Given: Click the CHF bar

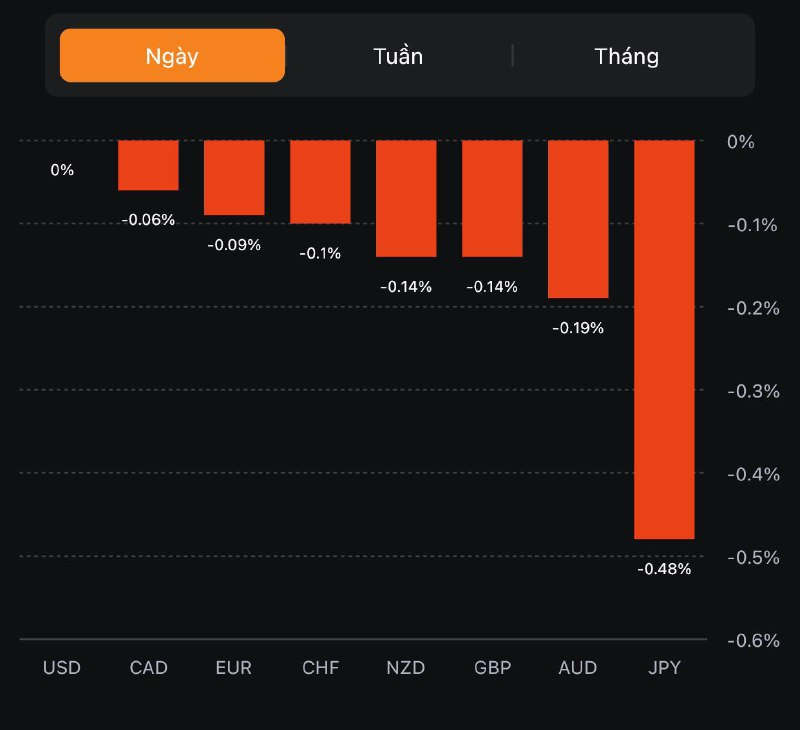Looking at the screenshot, I should pos(320,182).
